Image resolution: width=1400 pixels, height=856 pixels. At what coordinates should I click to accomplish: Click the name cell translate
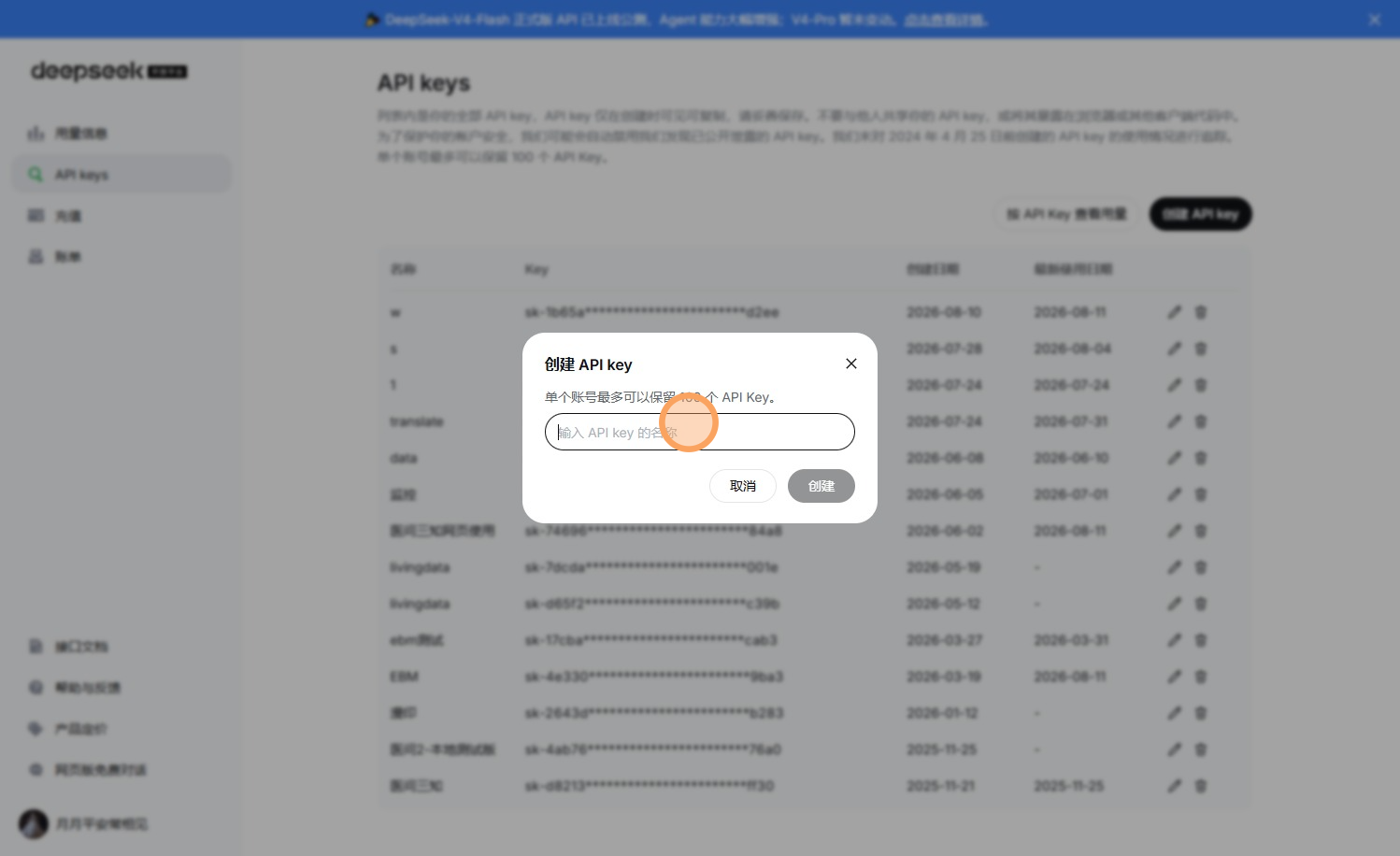point(417,421)
